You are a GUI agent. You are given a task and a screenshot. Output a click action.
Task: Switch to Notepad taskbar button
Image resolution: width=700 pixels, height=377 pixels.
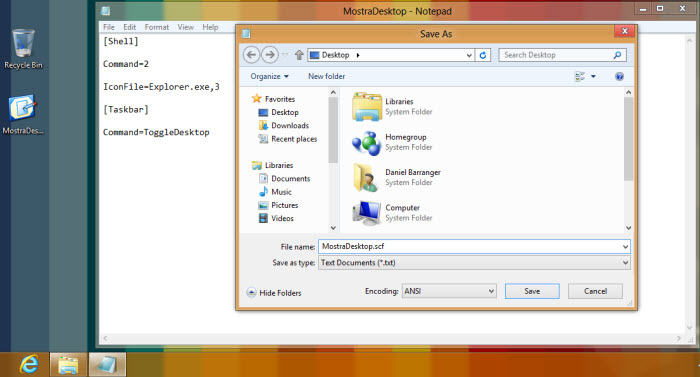(x=107, y=364)
